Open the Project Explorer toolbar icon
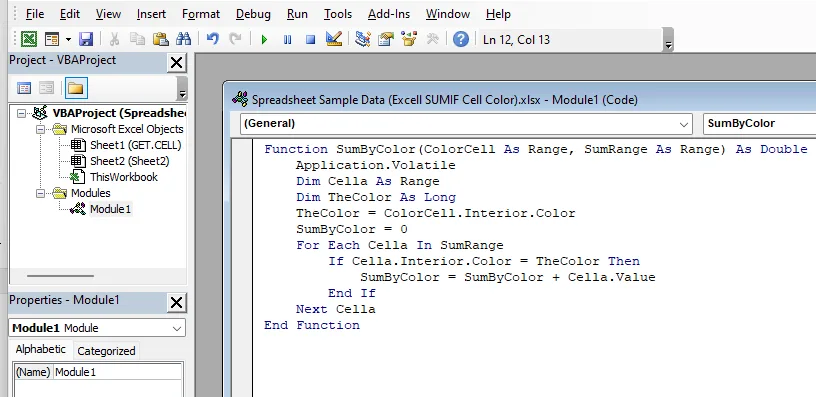Viewport: 816px width, 397px height. pos(363,40)
